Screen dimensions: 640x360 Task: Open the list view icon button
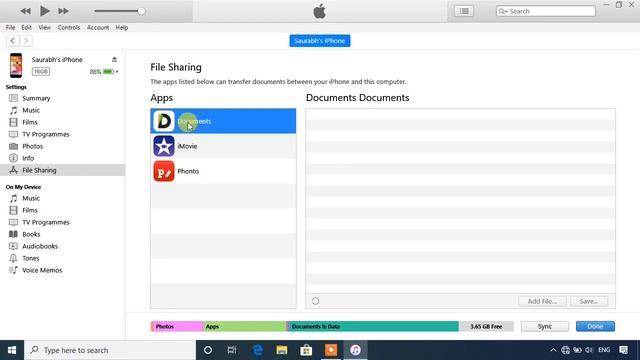click(464, 11)
